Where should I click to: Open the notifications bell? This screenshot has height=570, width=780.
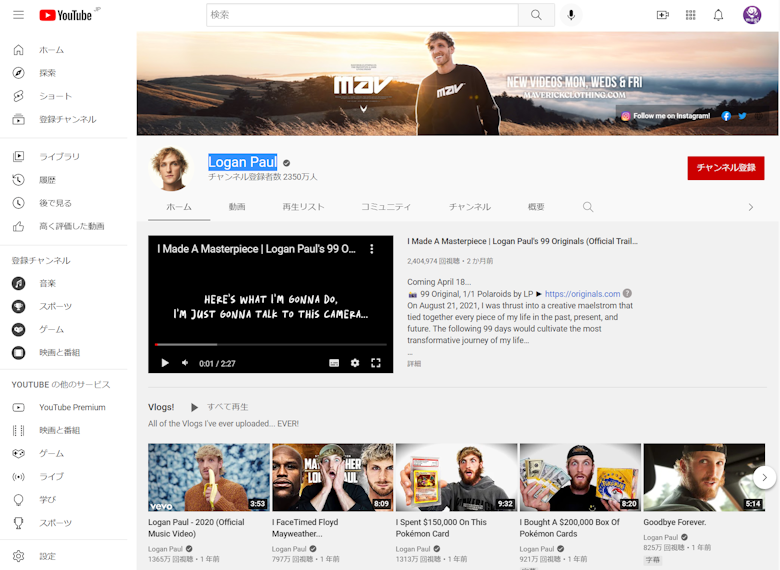pos(718,15)
